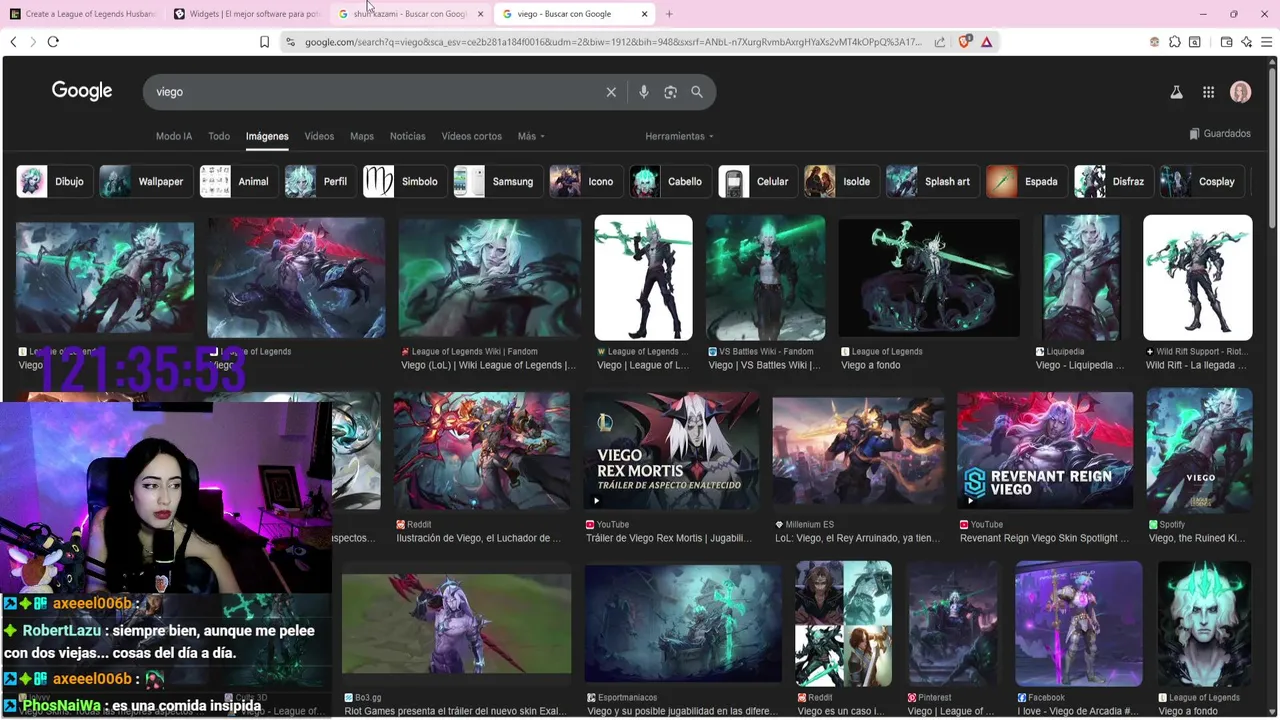Viewport: 1280px width, 720px height.
Task: Open the VS Battles Wiki Viego image
Action: tap(765, 278)
